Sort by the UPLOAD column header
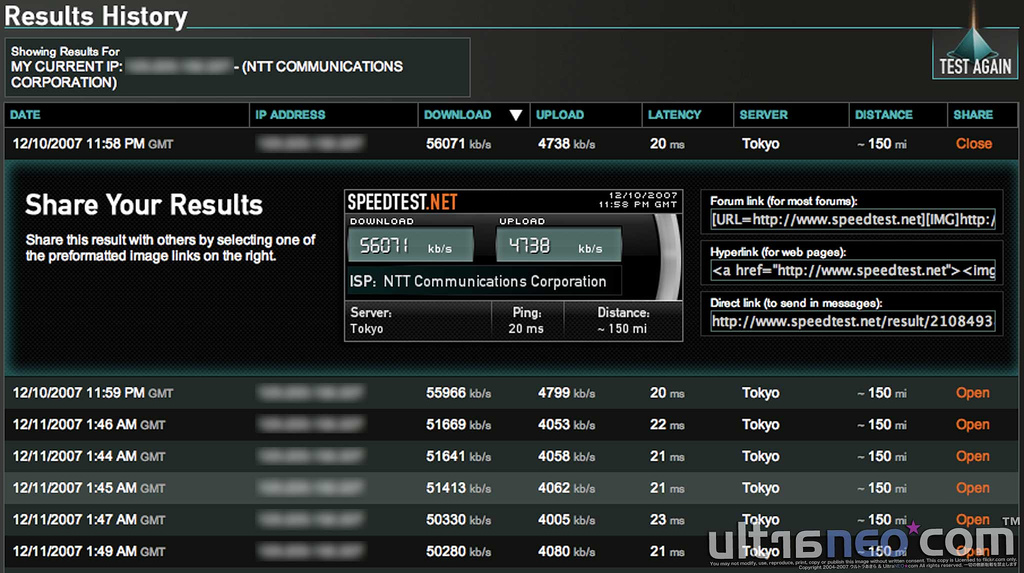This screenshot has width=1024, height=573. pos(560,115)
